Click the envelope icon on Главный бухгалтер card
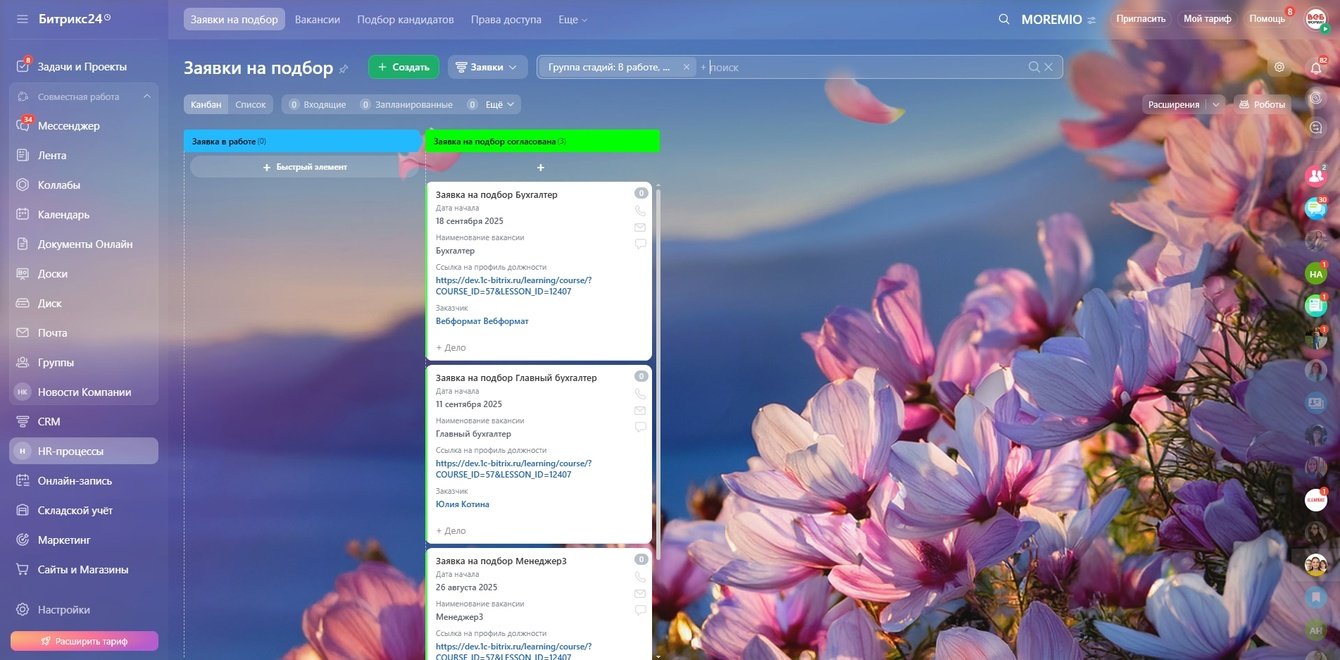 [x=640, y=410]
